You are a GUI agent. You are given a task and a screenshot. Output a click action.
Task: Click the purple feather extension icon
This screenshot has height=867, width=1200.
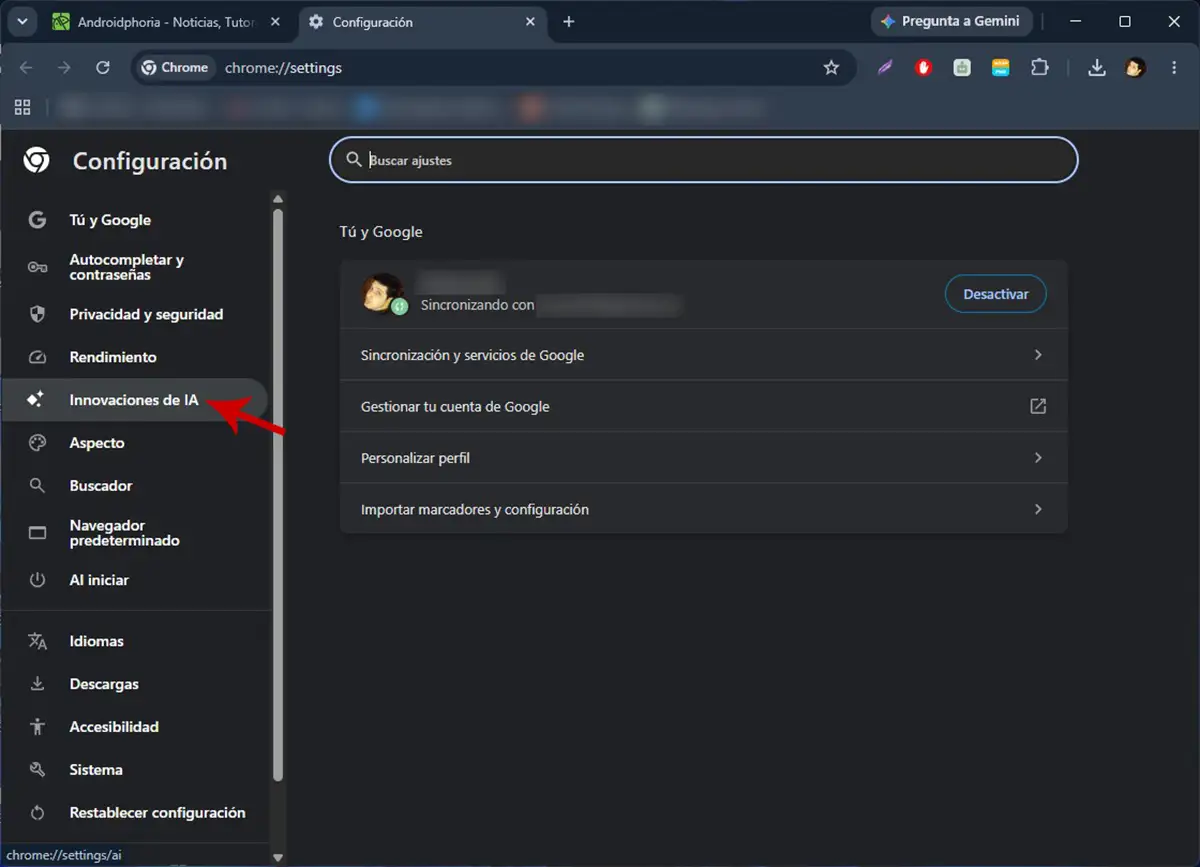885,68
